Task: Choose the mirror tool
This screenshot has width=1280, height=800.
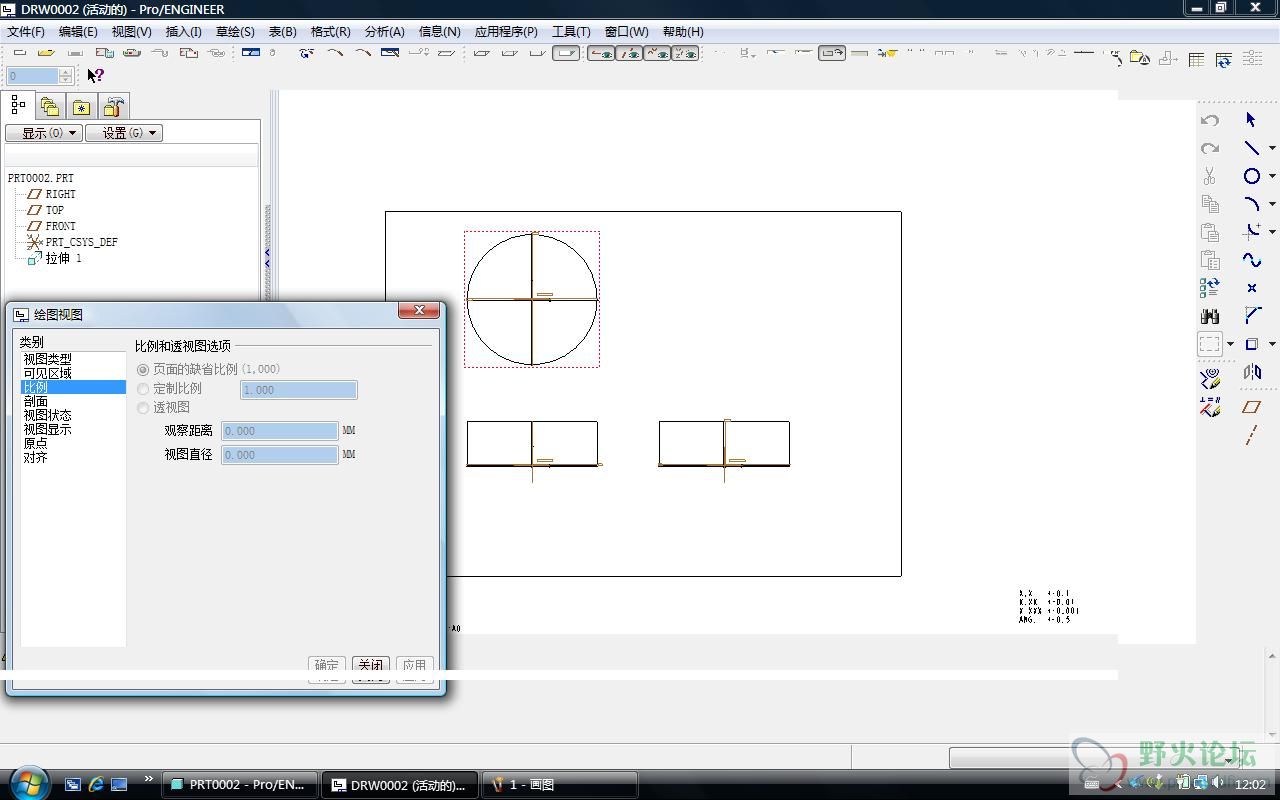Action: tap(1252, 372)
